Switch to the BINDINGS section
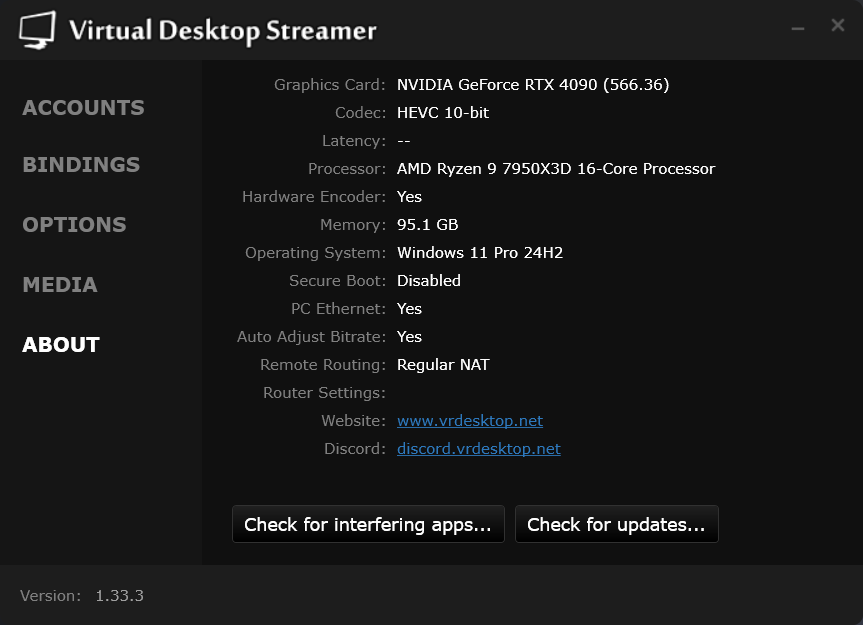The width and height of the screenshot is (863, 625). tap(80, 164)
